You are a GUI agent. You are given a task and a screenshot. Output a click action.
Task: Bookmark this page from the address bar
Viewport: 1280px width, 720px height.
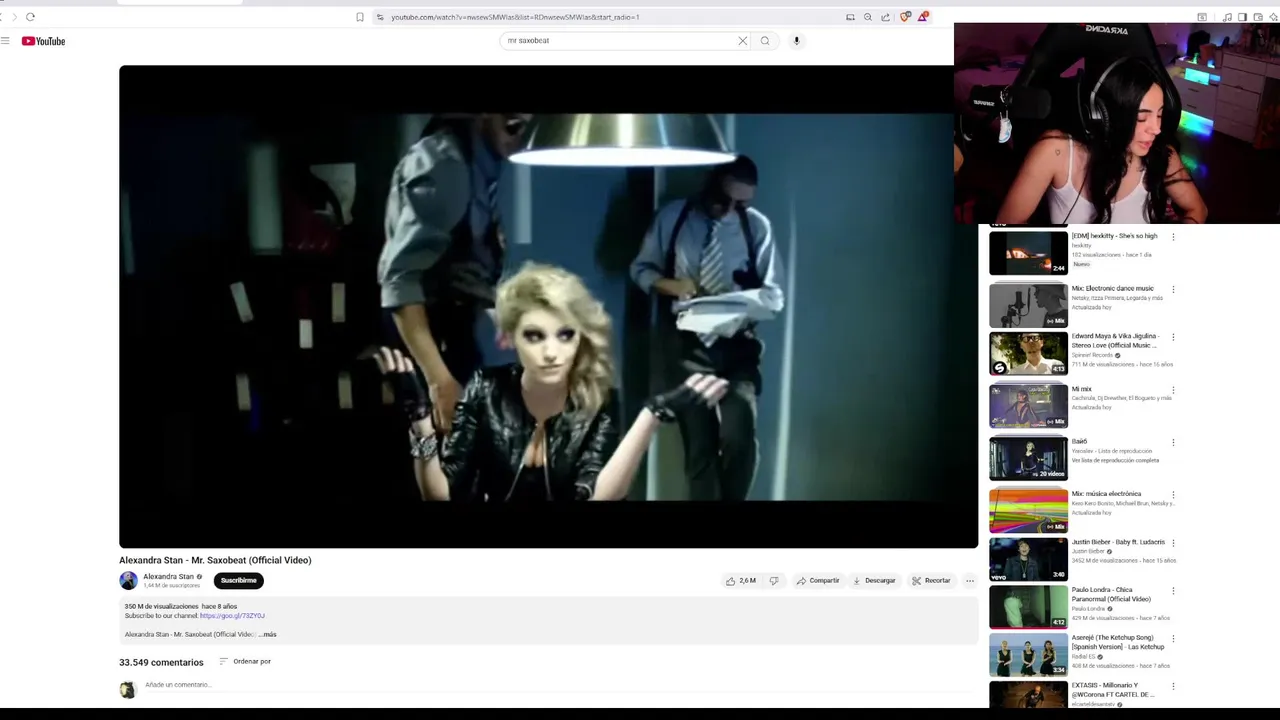pos(360,17)
